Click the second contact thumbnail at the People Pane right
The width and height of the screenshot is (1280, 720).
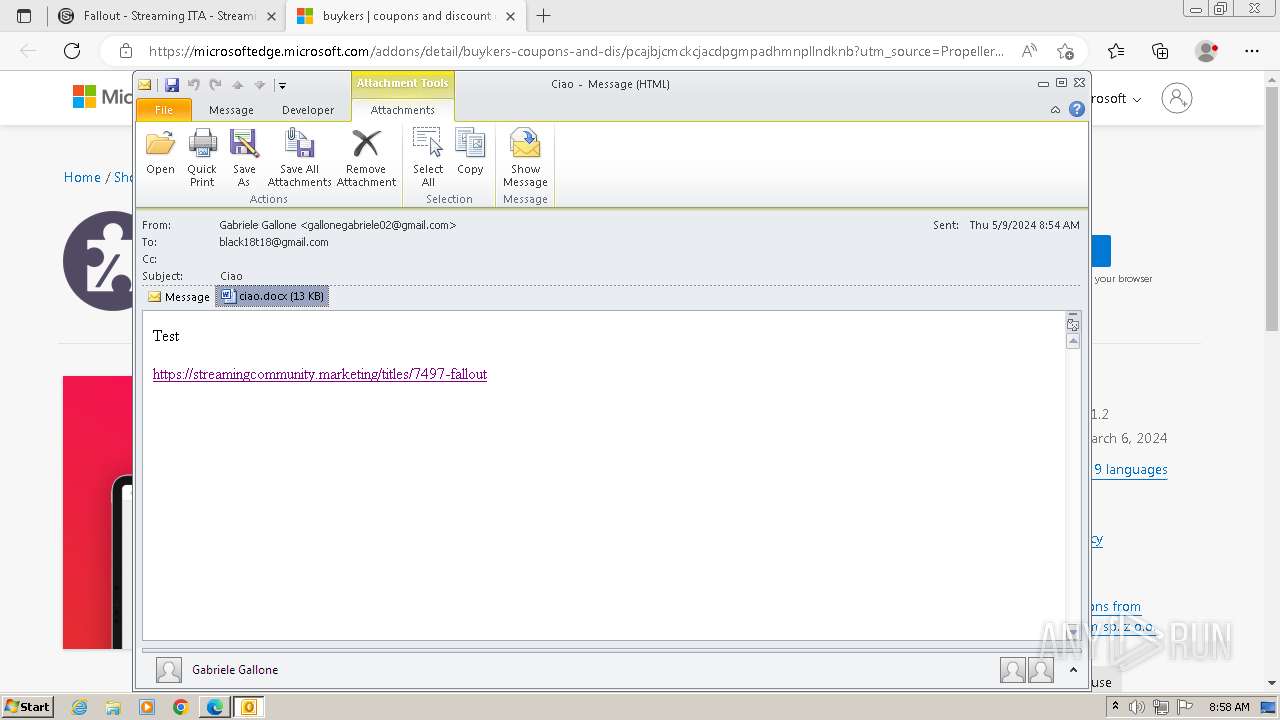(x=1041, y=670)
